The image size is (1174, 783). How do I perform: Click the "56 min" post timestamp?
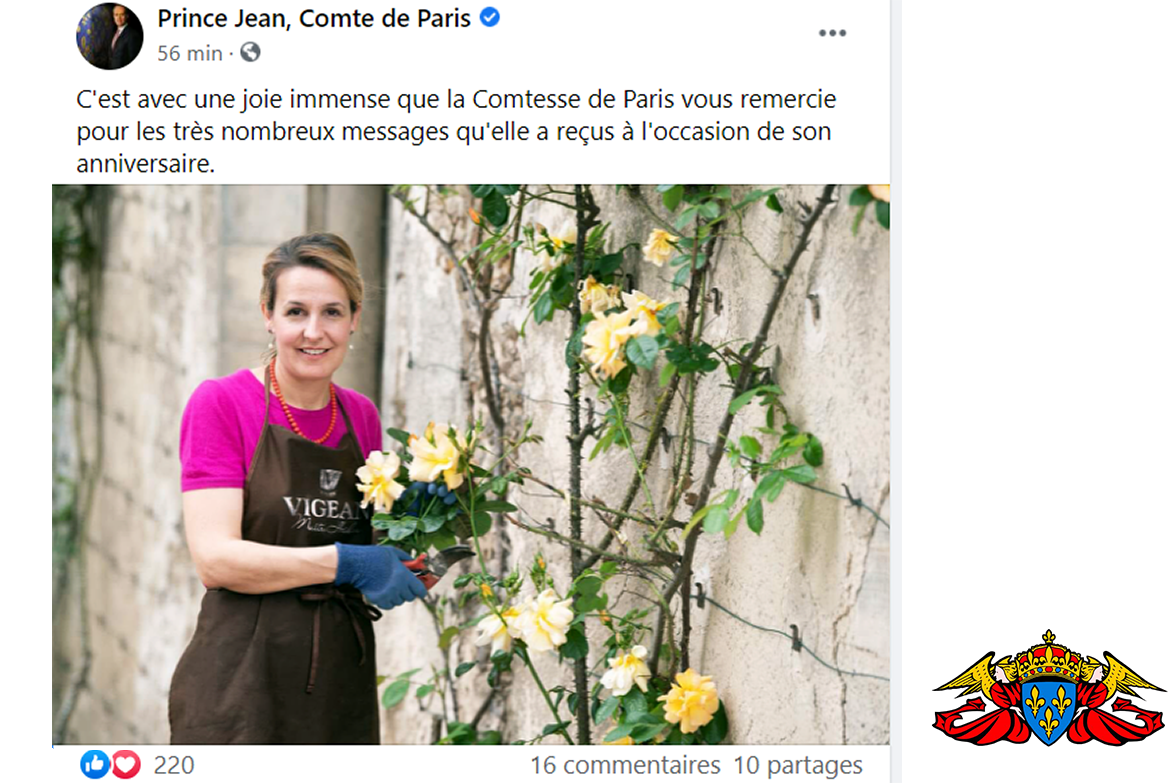[x=189, y=53]
